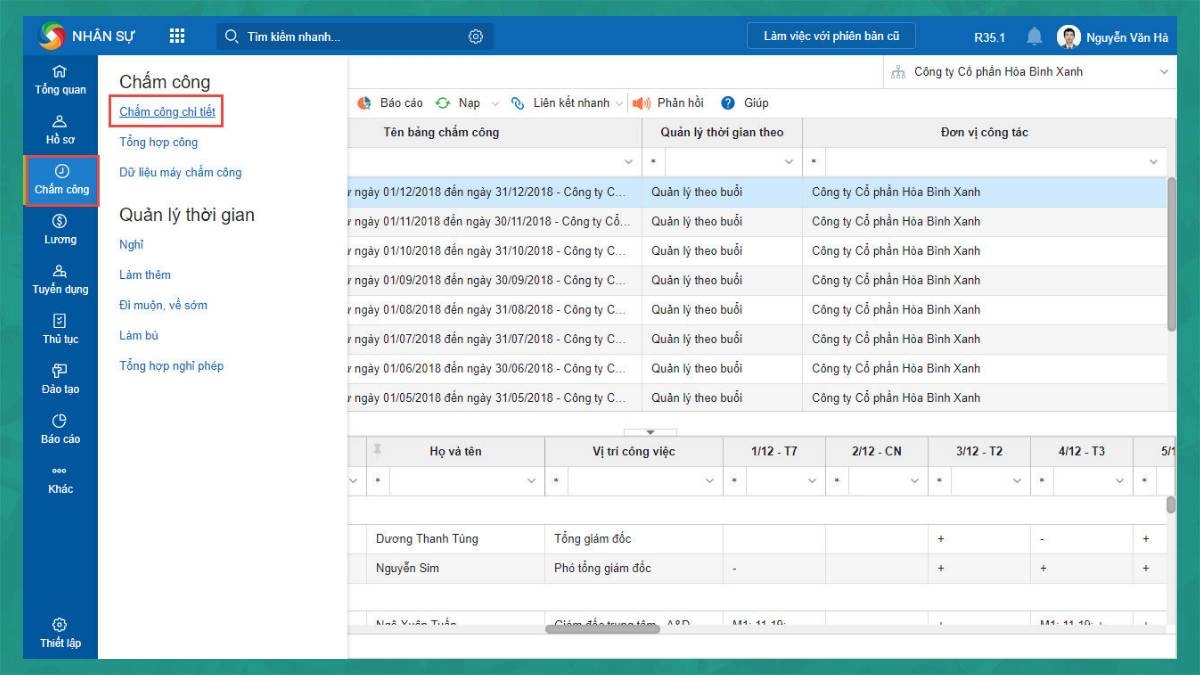
Task: Click the quick search magnifier icon
Action: (x=232, y=36)
